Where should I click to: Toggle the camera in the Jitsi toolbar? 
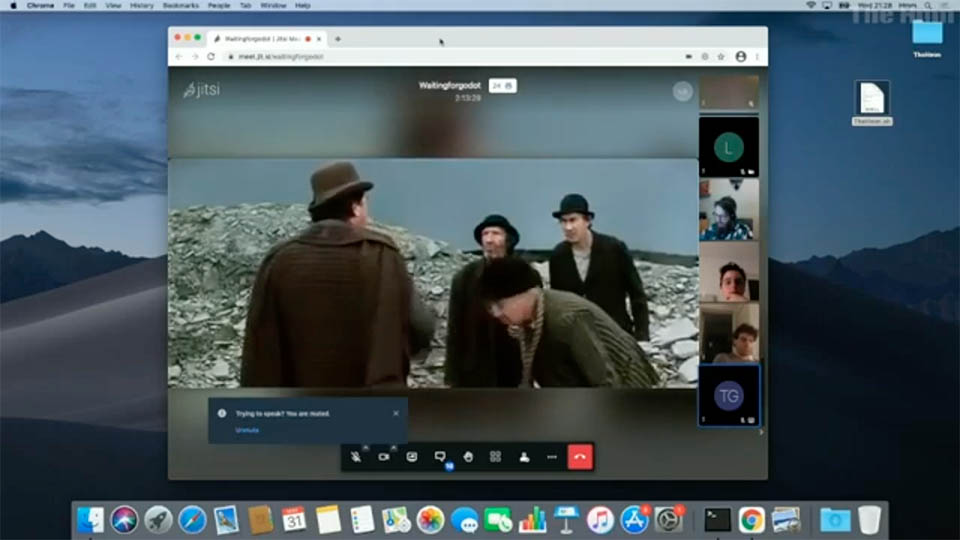click(384, 457)
